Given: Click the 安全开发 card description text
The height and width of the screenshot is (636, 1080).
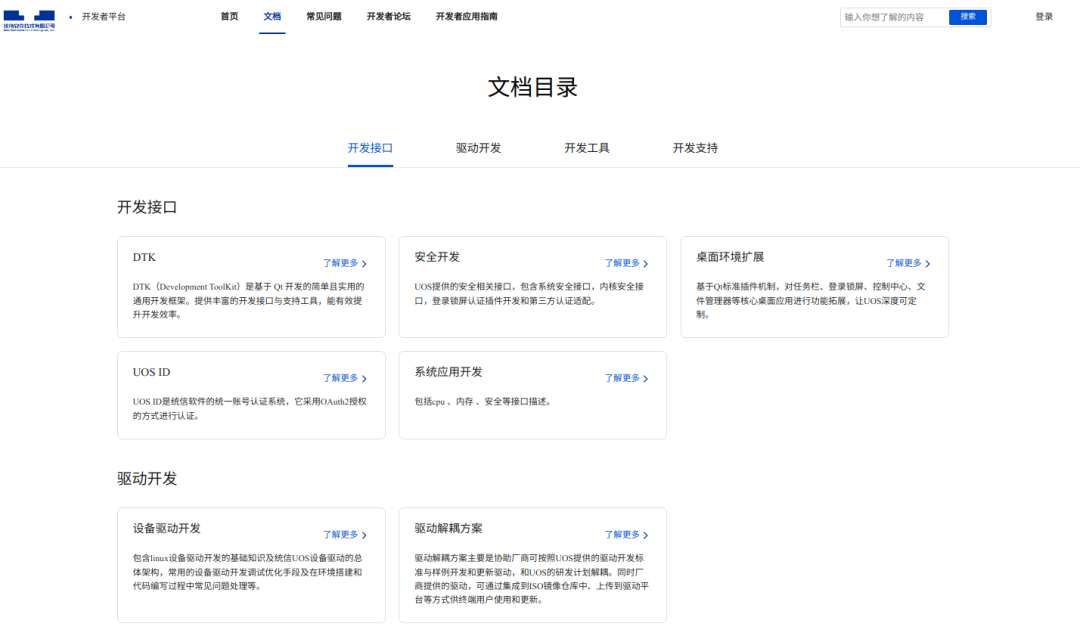Looking at the screenshot, I should click(529, 294).
